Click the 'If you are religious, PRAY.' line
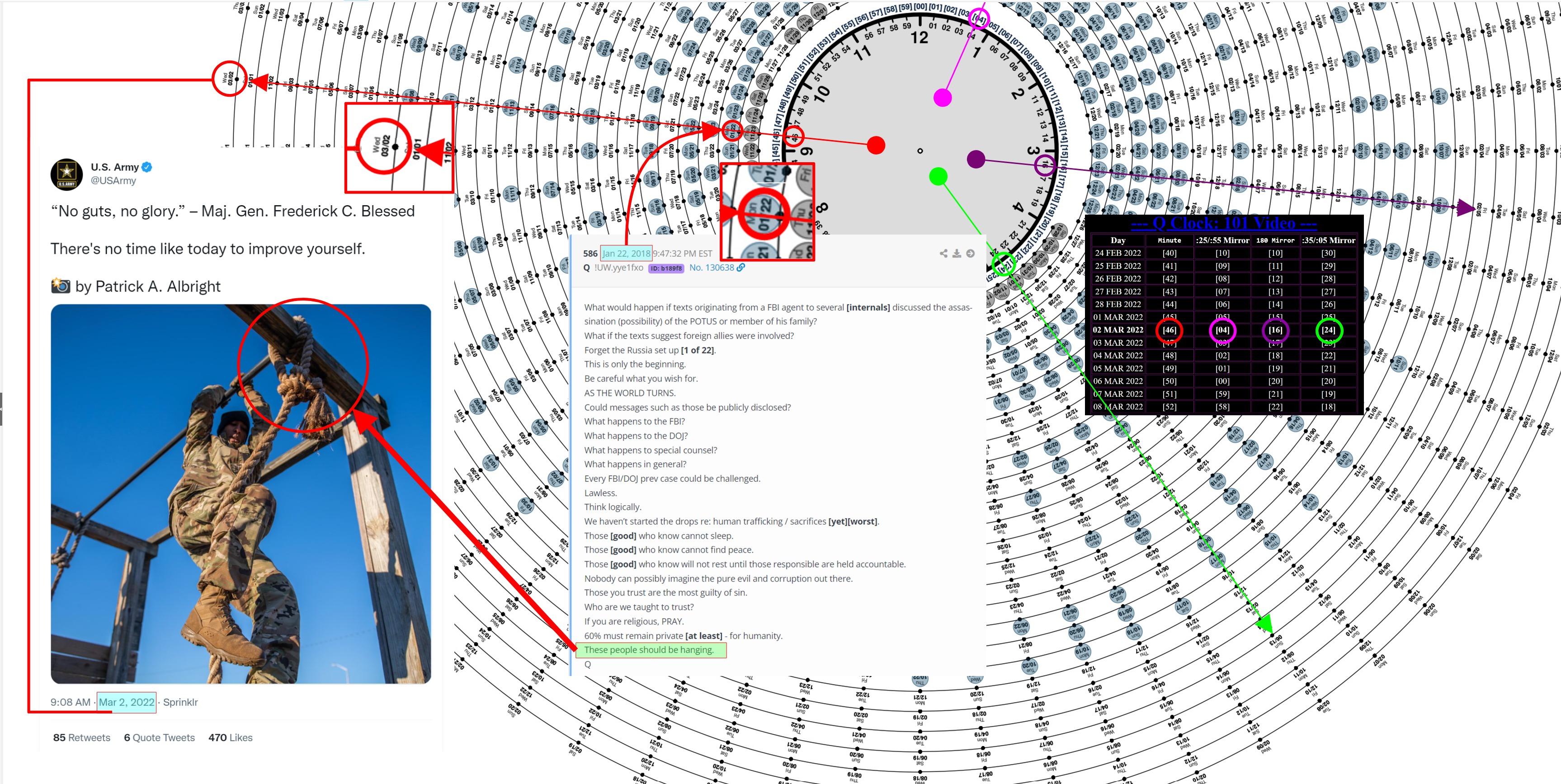Image resolution: width=1561 pixels, height=784 pixels. [x=634, y=621]
